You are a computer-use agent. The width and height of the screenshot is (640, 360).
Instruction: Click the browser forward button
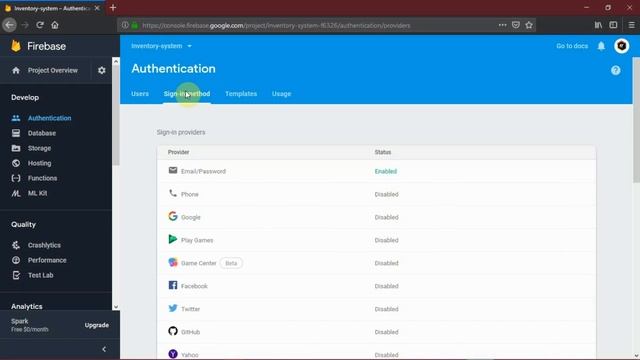coord(25,25)
